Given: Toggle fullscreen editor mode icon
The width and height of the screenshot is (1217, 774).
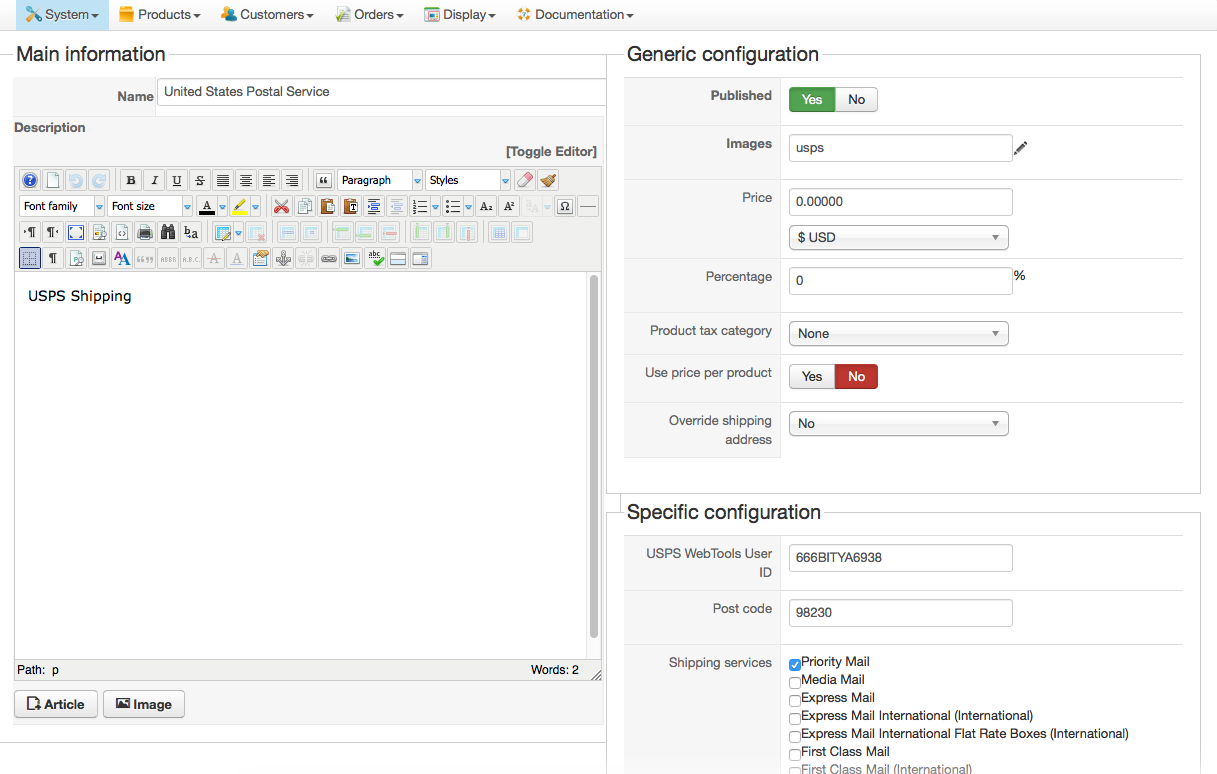Looking at the screenshot, I should pos(76,232).
